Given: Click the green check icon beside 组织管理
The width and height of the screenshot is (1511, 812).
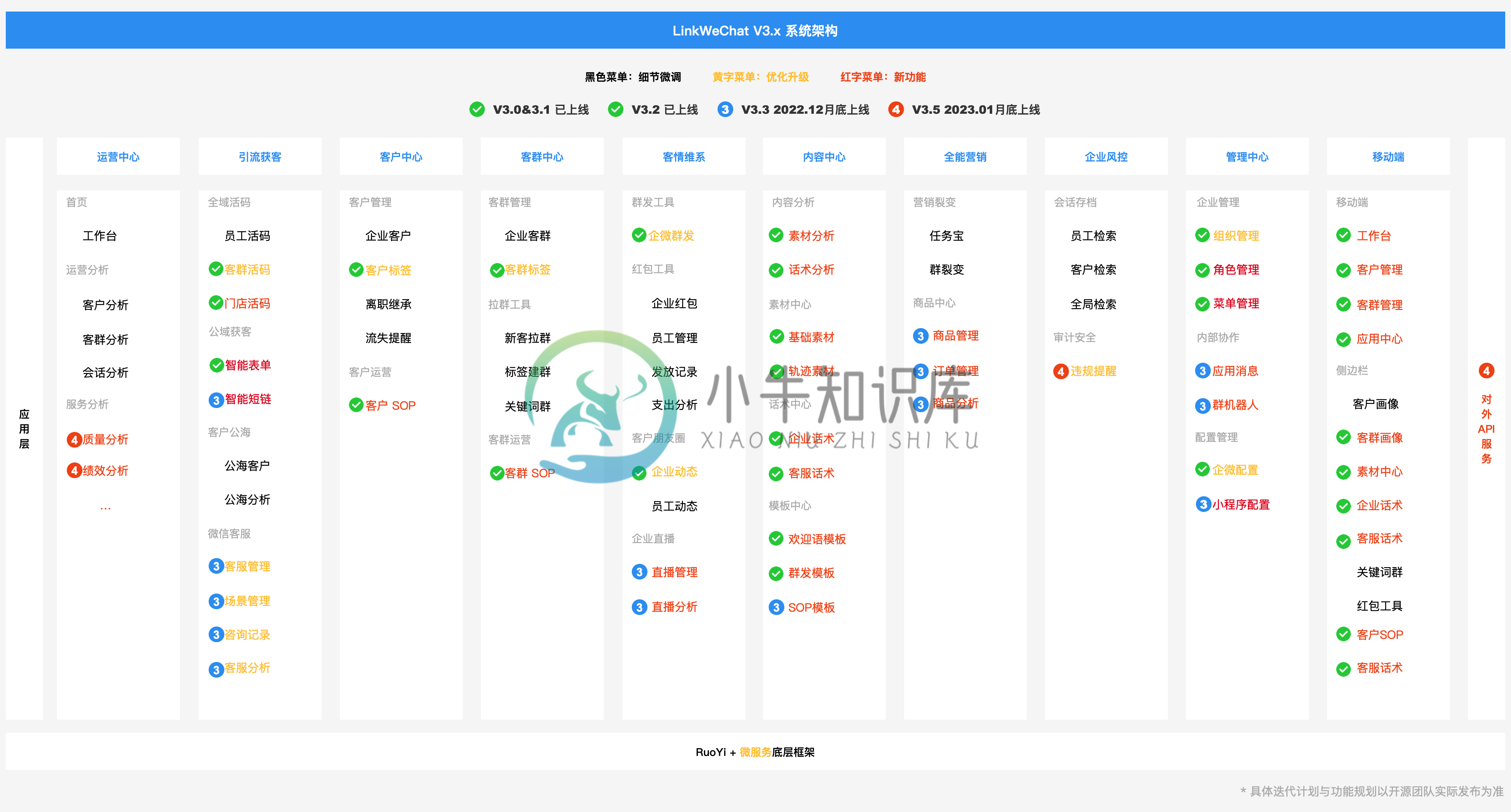Looking at the screenshot, I should [1203, 235].
